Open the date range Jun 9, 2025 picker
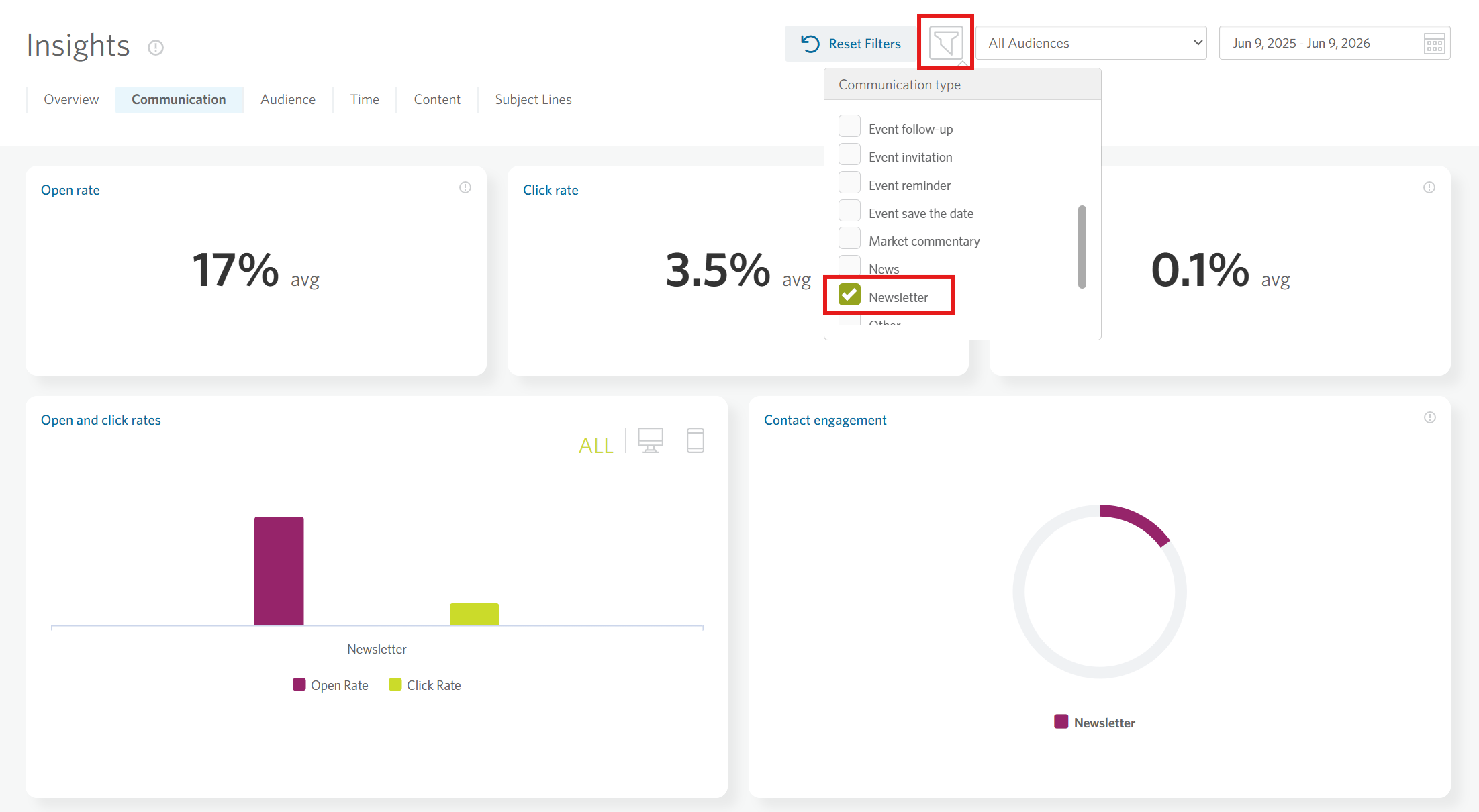The width and height of the screenshot is (1479, 812). 1335,43
